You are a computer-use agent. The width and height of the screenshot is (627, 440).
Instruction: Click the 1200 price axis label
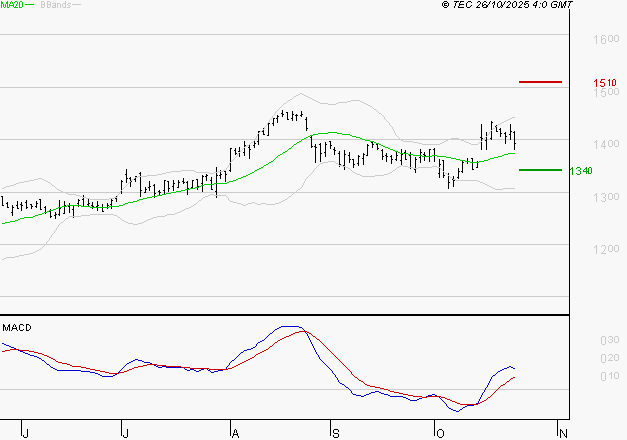(x=605, y=249)
